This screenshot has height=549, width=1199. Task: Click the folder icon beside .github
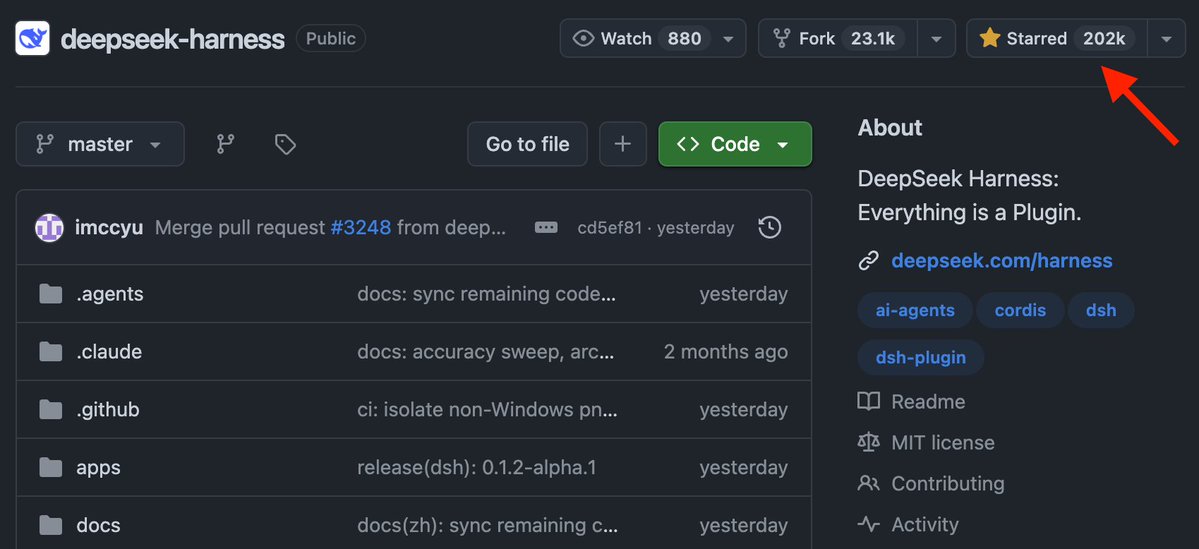(50, 410)
